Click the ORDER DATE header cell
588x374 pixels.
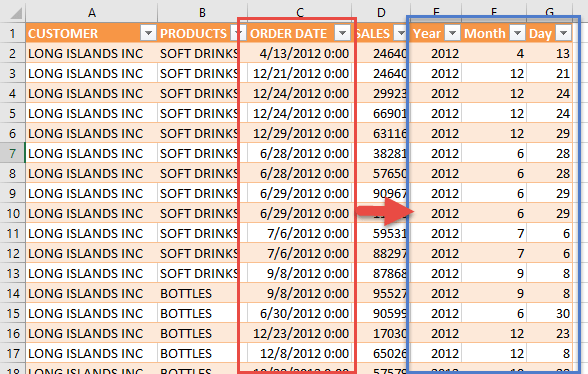[299, 33]
